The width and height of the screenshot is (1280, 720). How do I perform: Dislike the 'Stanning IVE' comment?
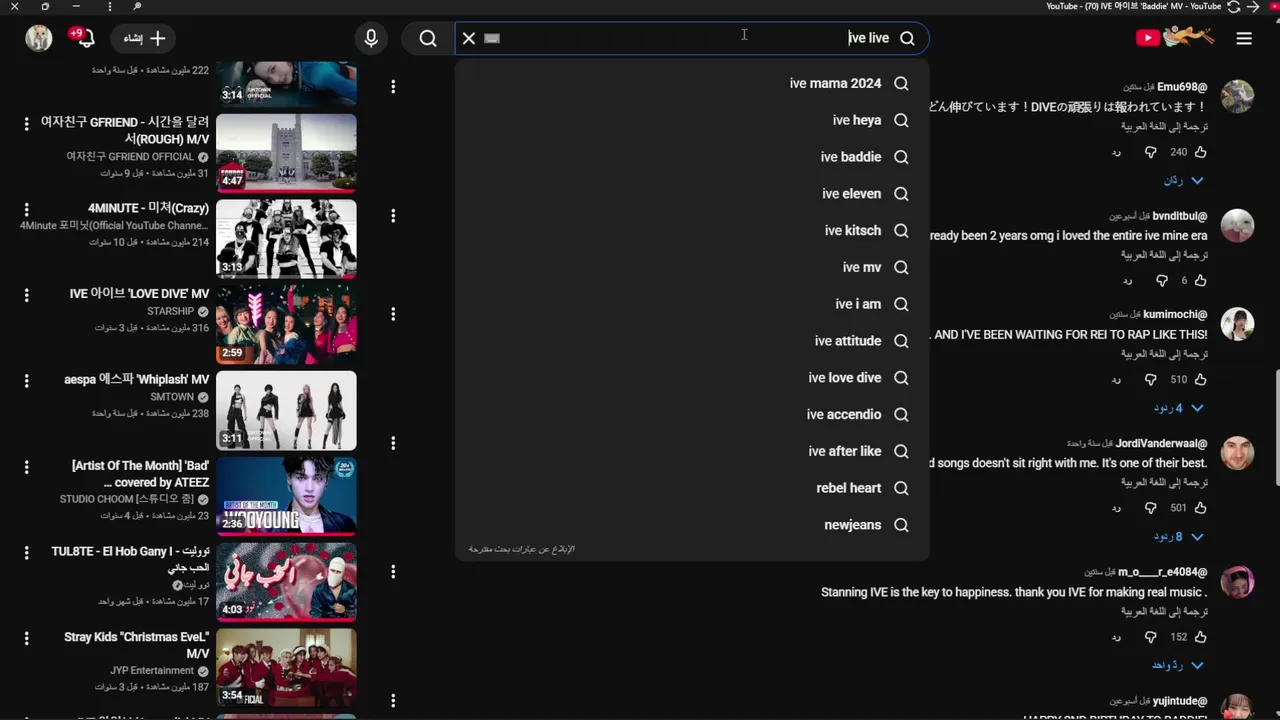[x=1150, y=637]
